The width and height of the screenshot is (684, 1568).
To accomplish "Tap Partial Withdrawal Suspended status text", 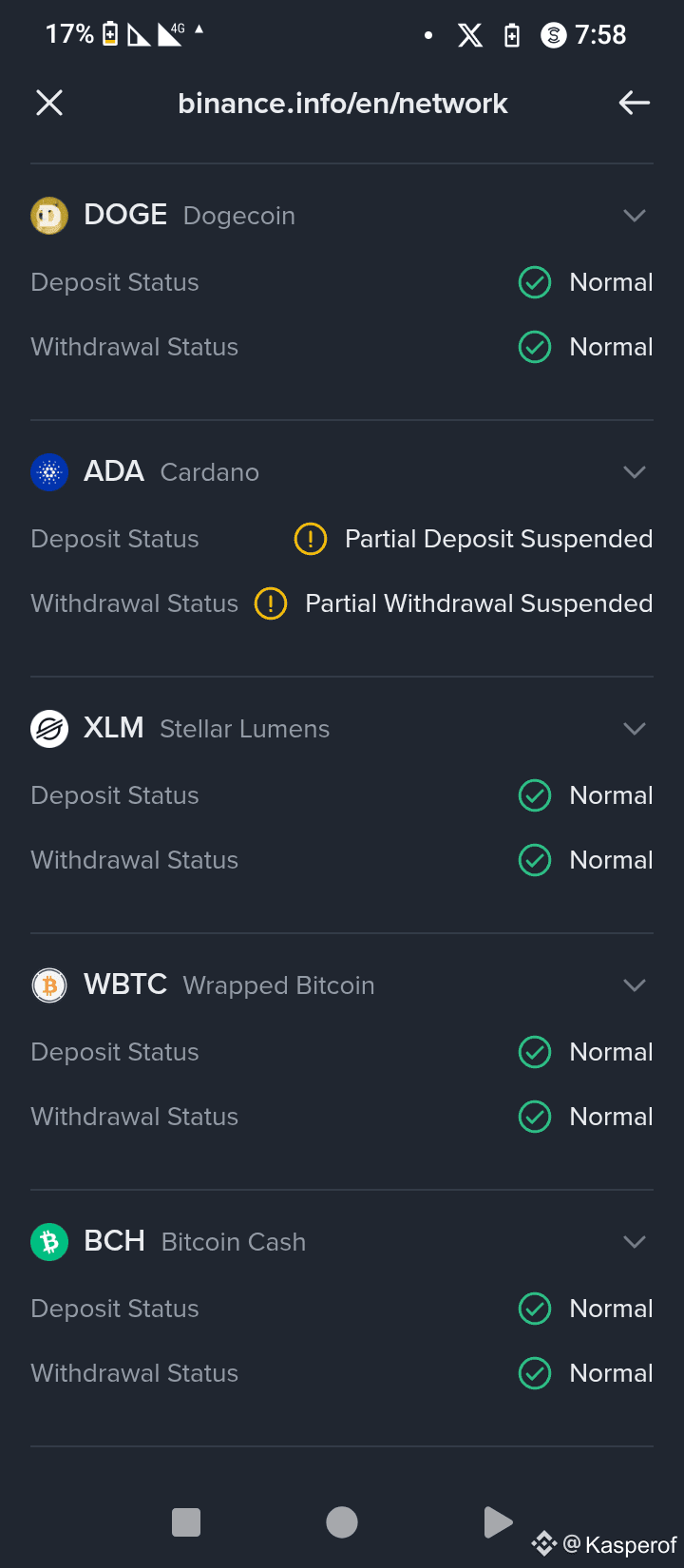I will coord(479,603).
